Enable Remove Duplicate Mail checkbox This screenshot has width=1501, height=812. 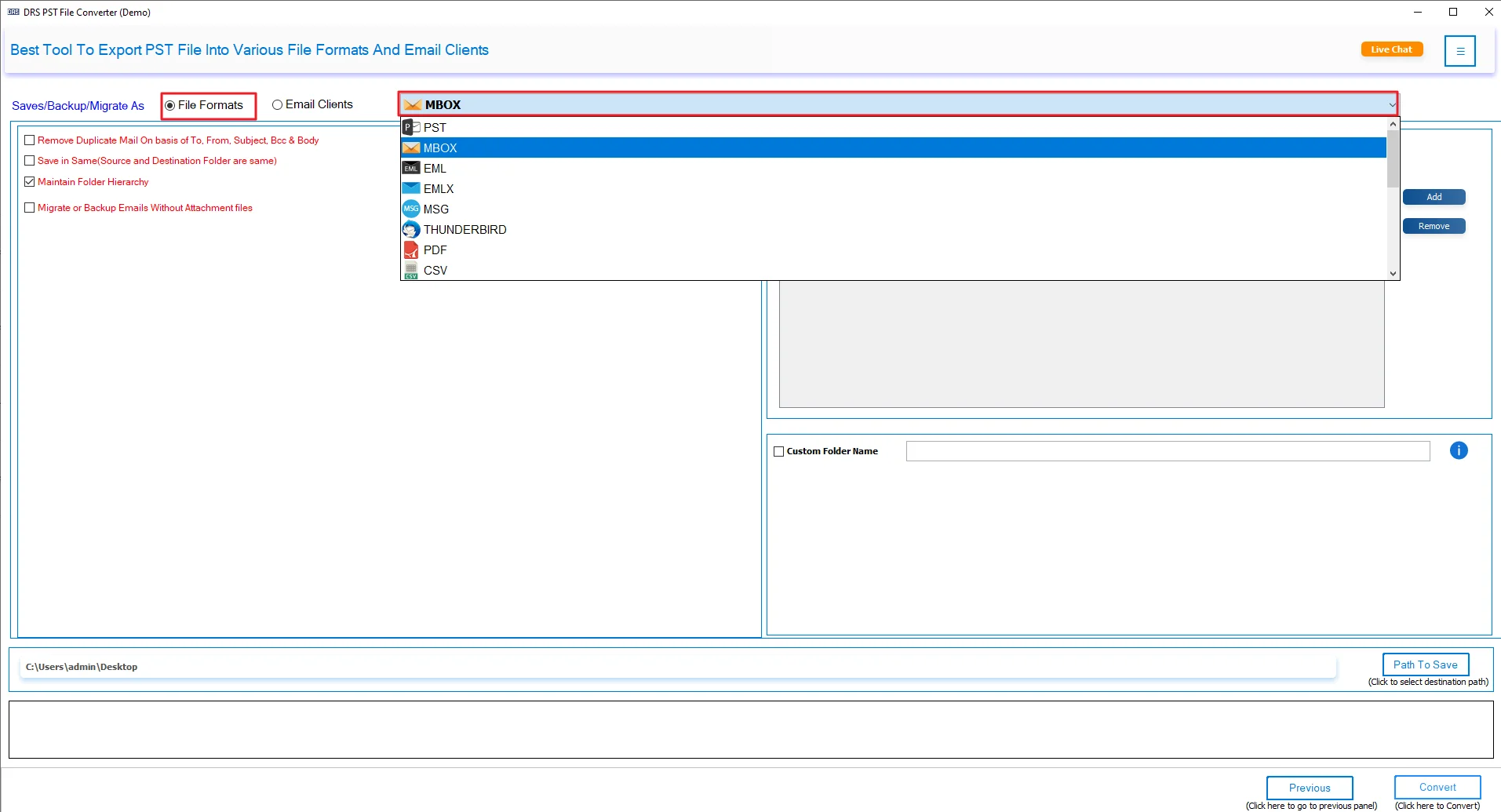30,140
